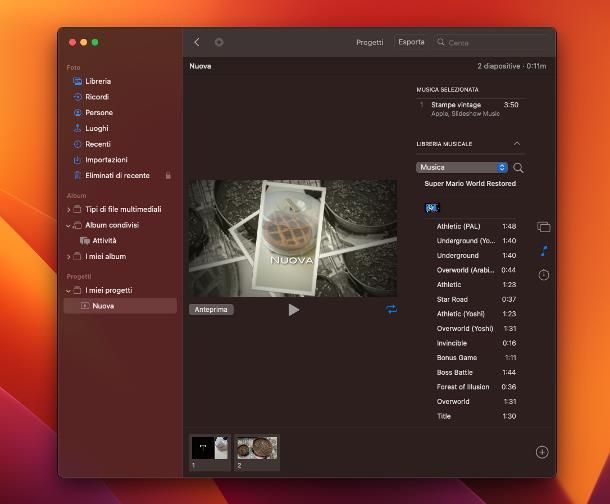
Task: Select the Super Mario World album artwork
Action: (432, 208)
